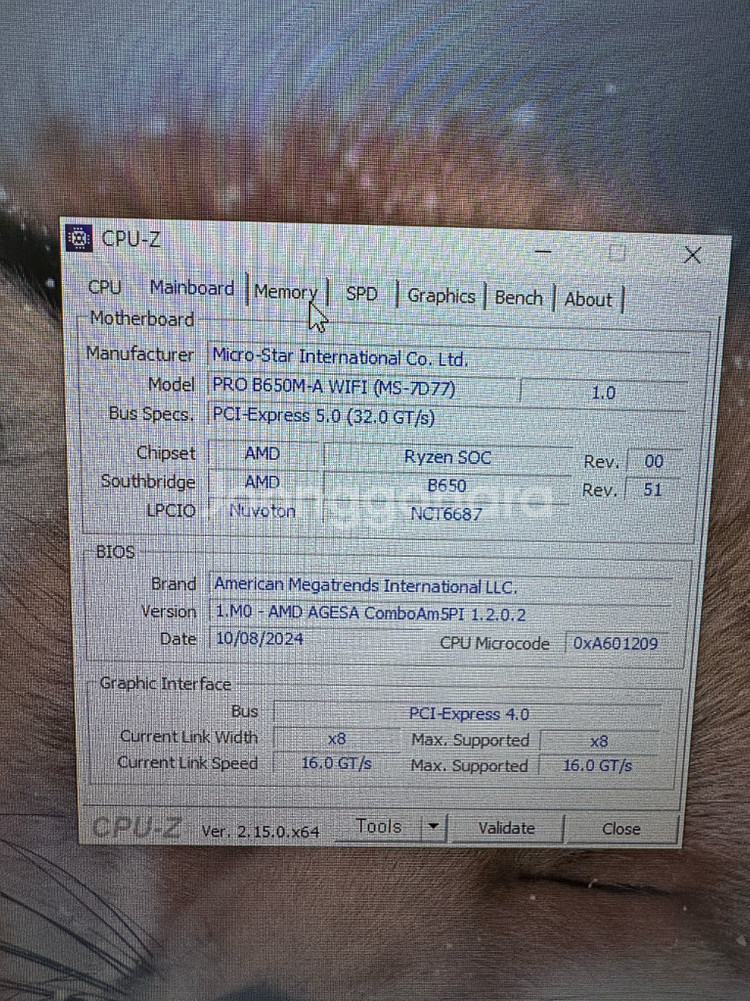Click the CPU-Z logo in bottom bar

pyautogui.click(x=136, y=827)
